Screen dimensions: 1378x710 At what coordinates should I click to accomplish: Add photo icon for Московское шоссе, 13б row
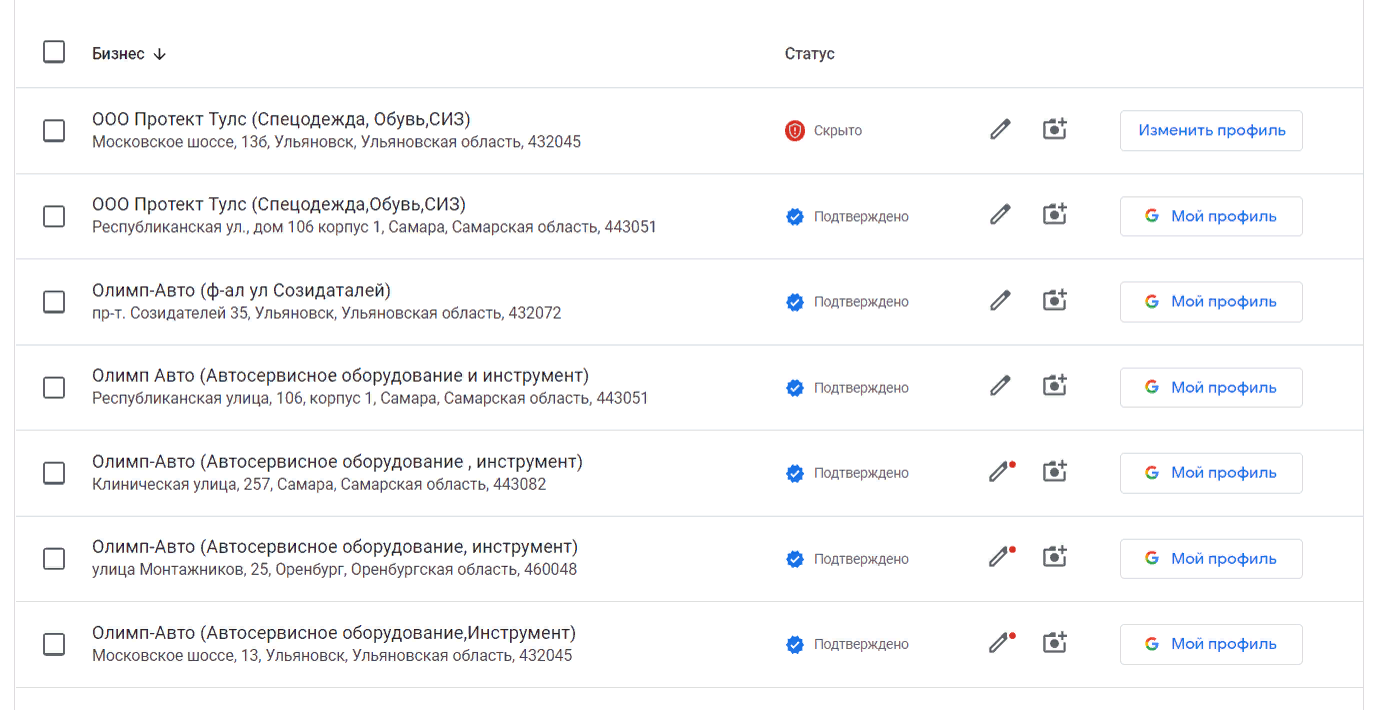coord(1055,130)
